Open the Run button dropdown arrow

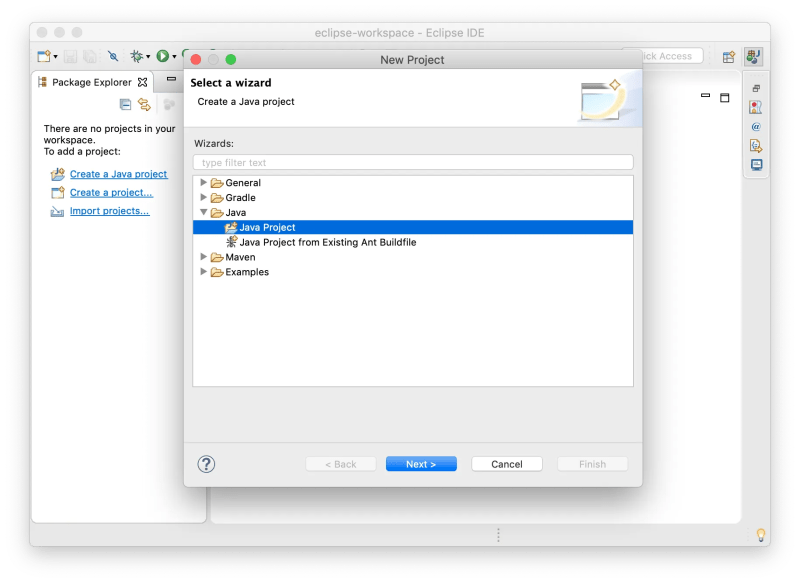pos(174,57)
